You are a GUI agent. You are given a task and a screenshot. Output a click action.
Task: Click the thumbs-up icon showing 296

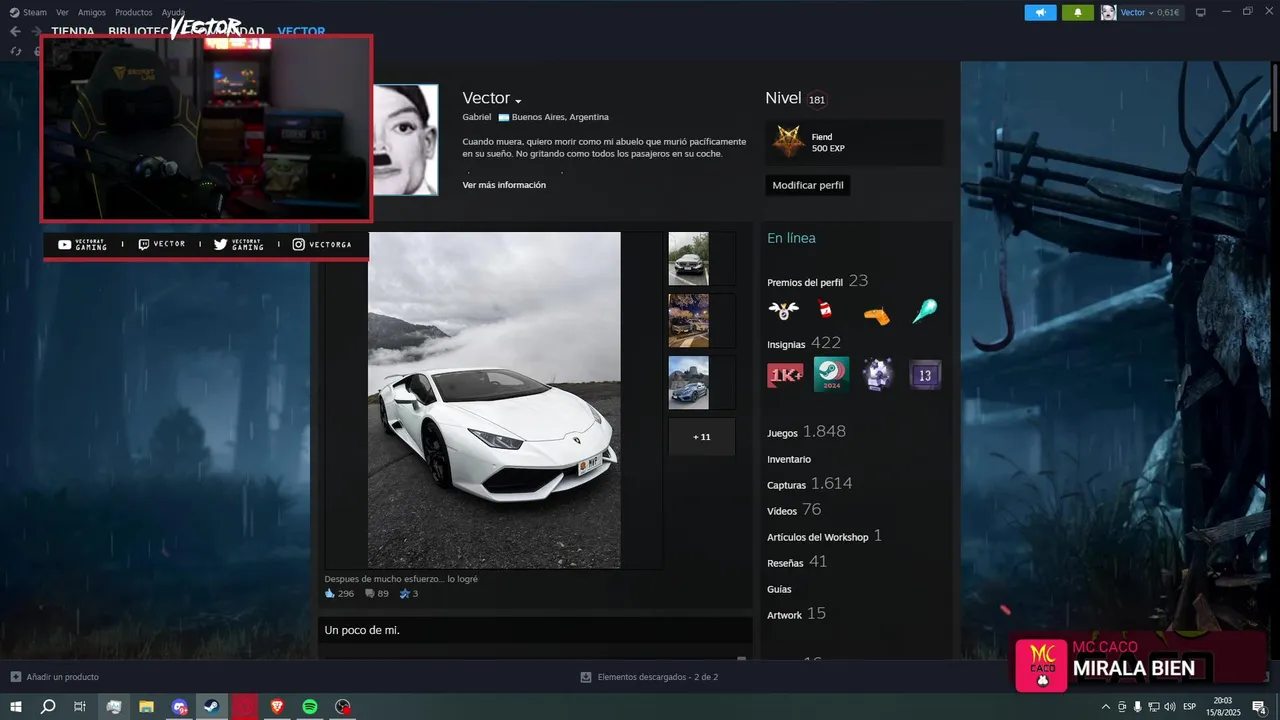[x=330, y=593]
